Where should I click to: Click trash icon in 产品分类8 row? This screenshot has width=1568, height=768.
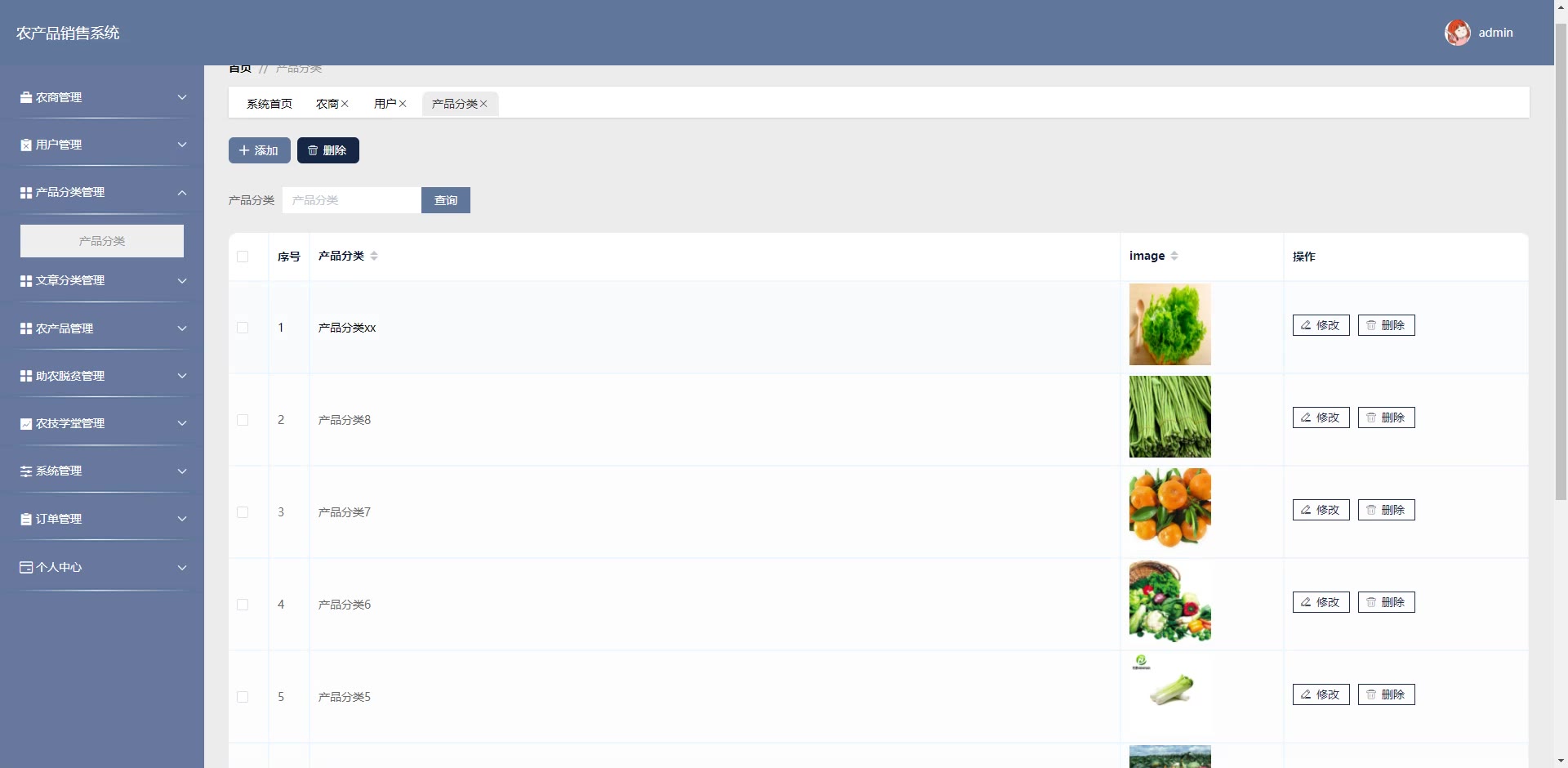tap(1371, 417)
